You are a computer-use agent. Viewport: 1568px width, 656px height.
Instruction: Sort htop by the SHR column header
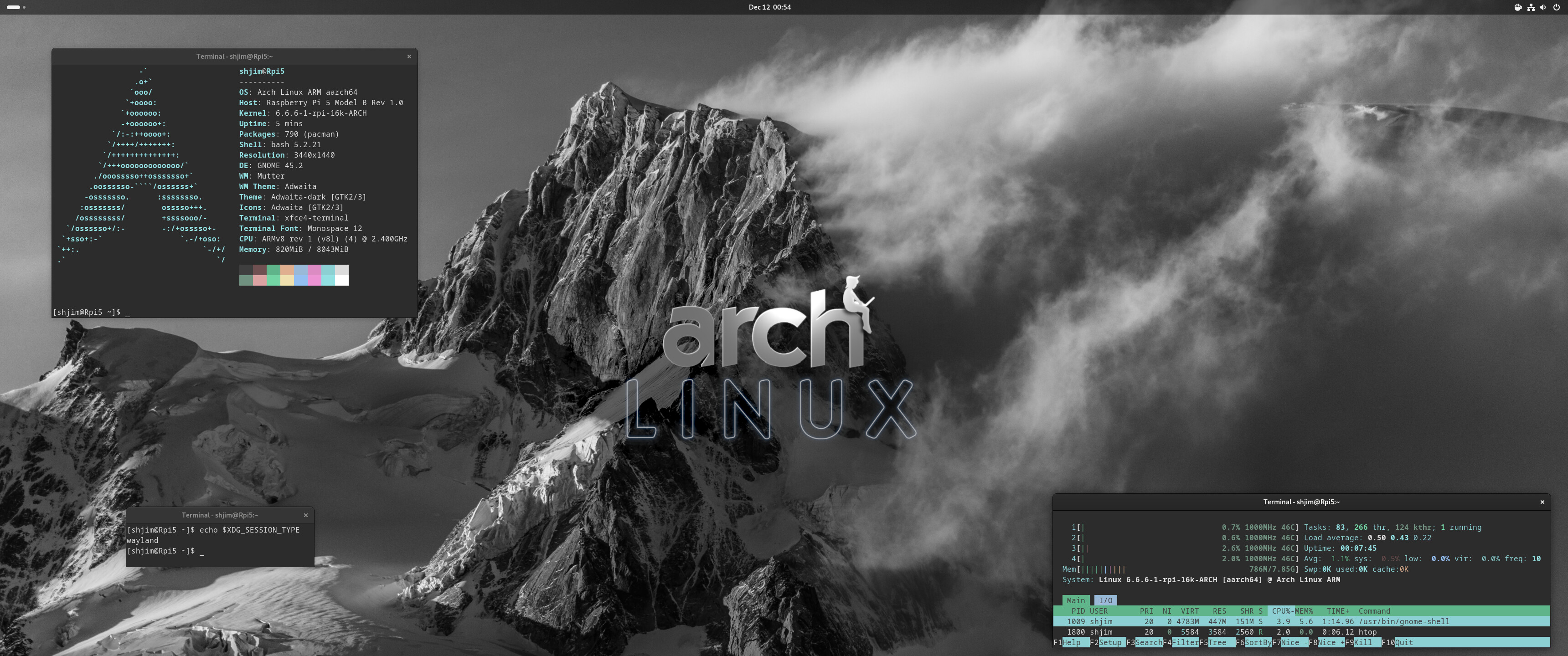tap(1247, 611)
